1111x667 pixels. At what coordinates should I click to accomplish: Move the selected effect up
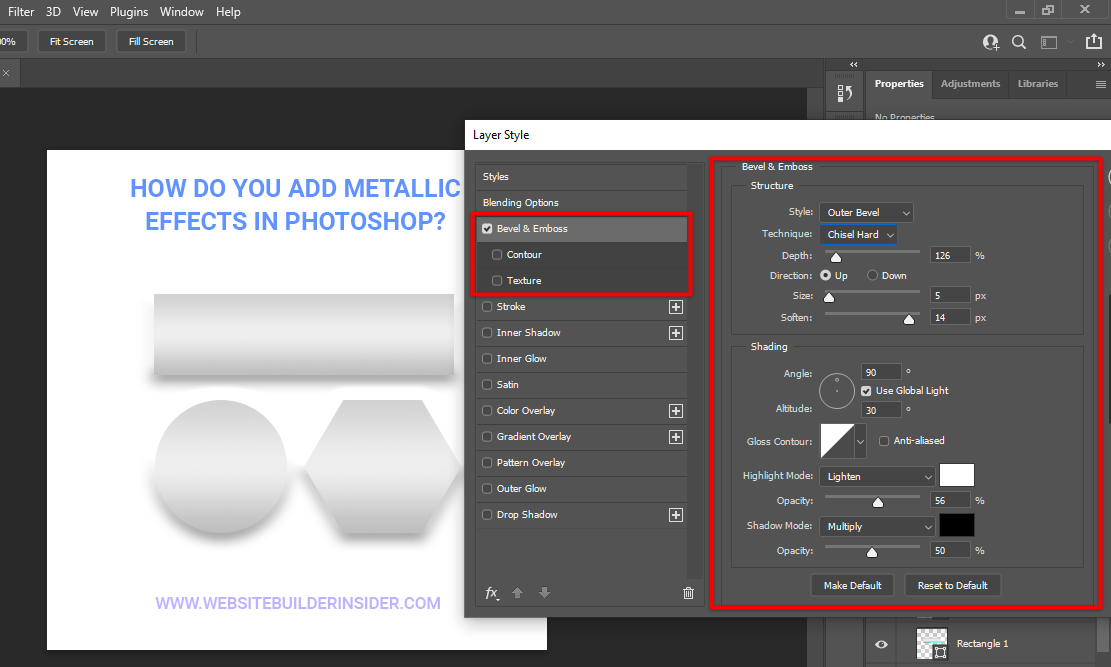[x=517, y=592]
